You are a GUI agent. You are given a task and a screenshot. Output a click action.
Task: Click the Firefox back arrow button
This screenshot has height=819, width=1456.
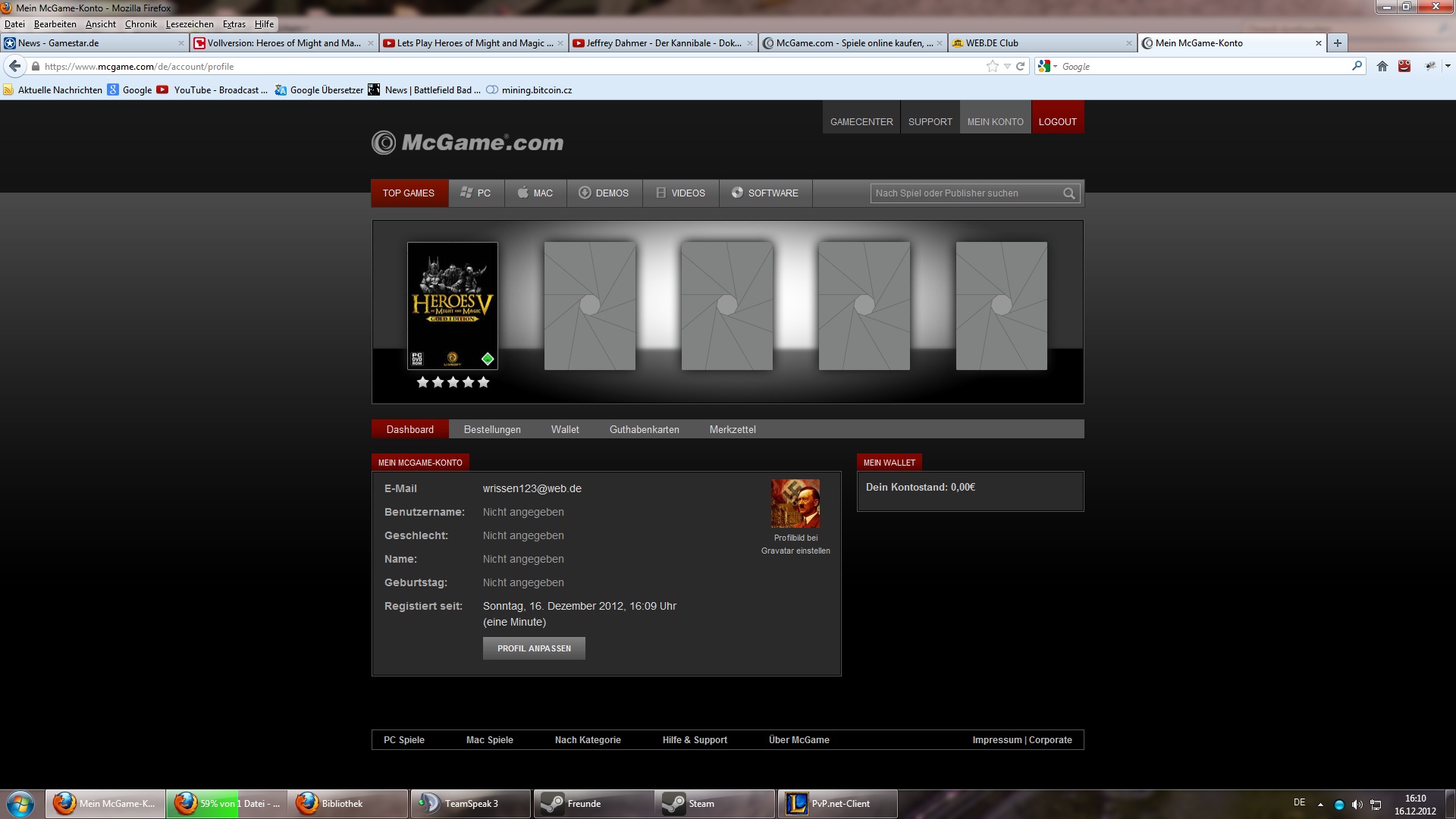click(x=14, y=66)
